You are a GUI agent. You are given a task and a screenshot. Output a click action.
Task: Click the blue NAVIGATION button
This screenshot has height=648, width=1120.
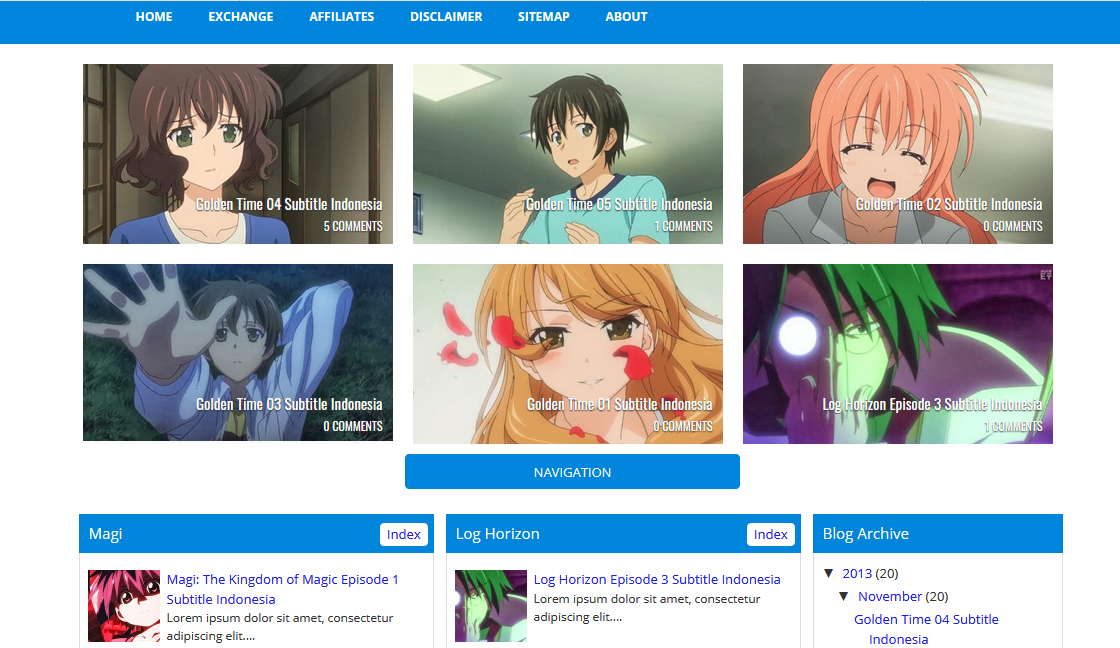tap(572, 472)
